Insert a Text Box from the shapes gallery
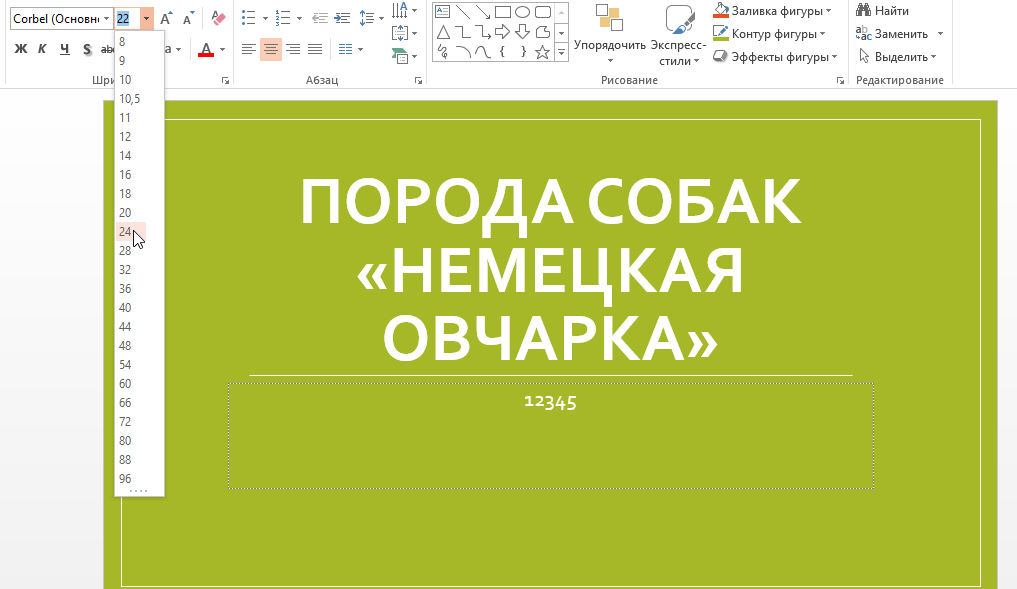The image size is (1017, 589). (x=442, y=12)
